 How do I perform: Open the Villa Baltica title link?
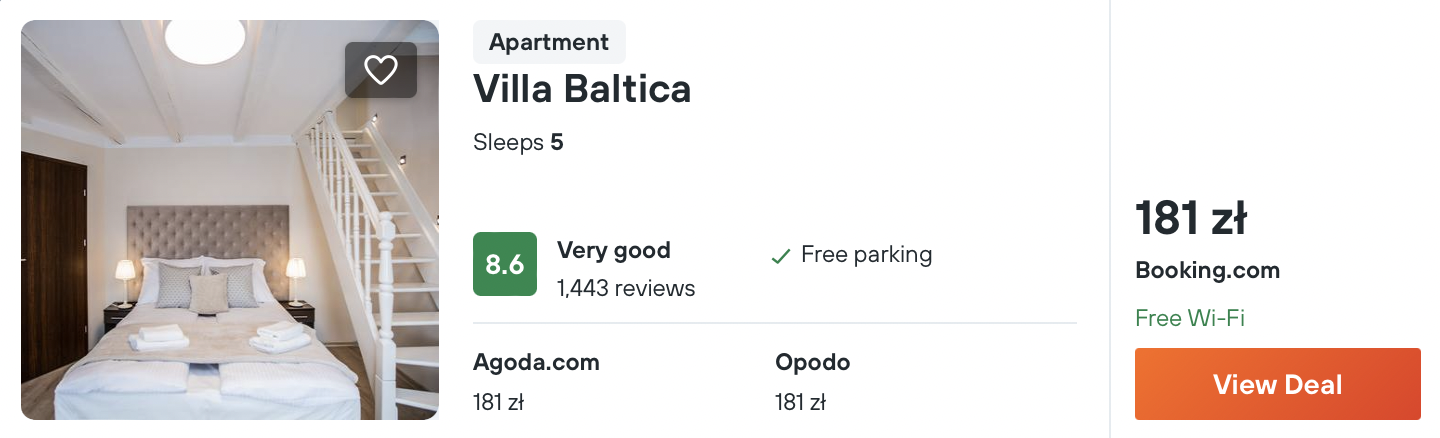tap(582, 90)
